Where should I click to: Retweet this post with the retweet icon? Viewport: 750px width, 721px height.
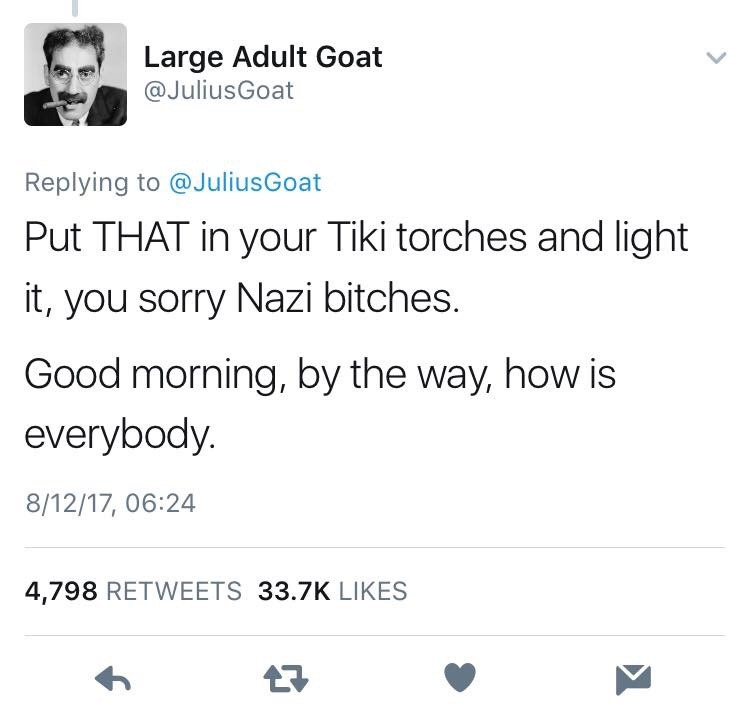[286, 678]
